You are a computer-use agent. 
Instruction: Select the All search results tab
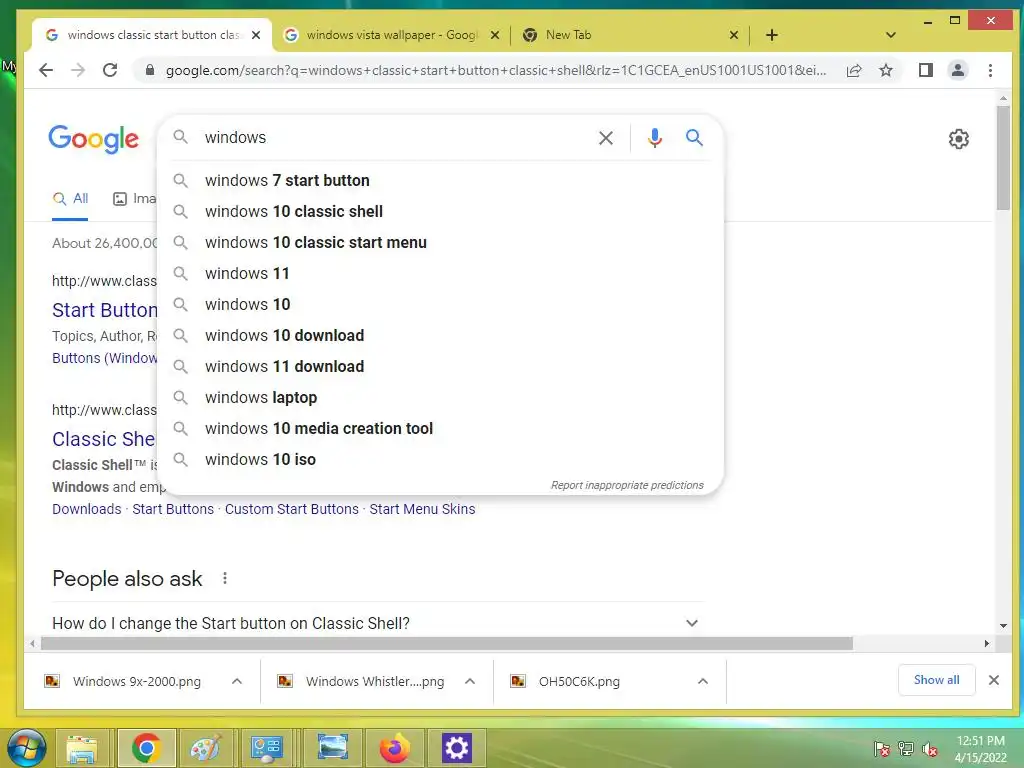tap(70, 199)
